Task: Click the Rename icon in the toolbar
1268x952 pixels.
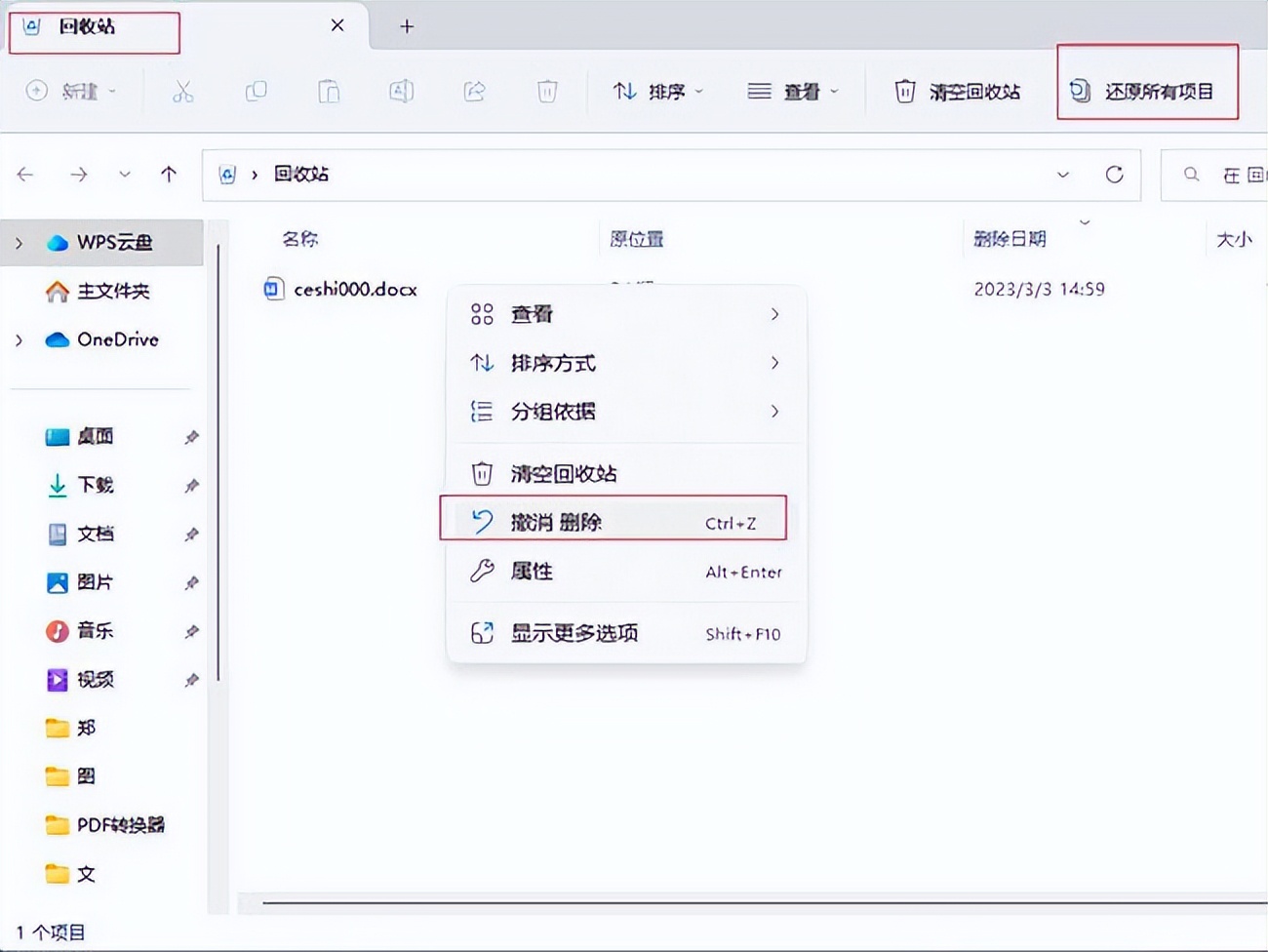Action: pos(401,91)
